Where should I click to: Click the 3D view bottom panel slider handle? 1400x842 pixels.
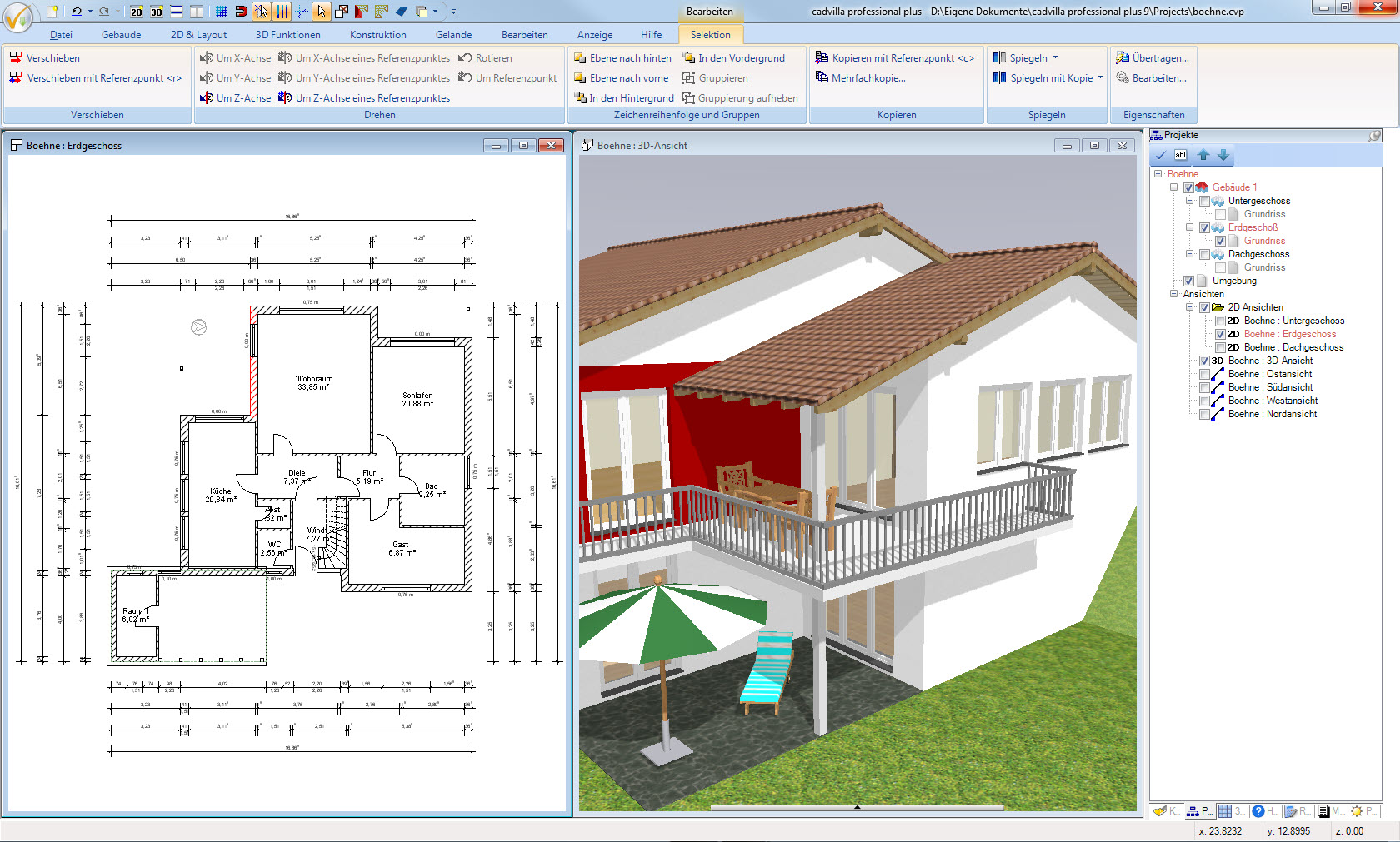click(x=857, y=807)
